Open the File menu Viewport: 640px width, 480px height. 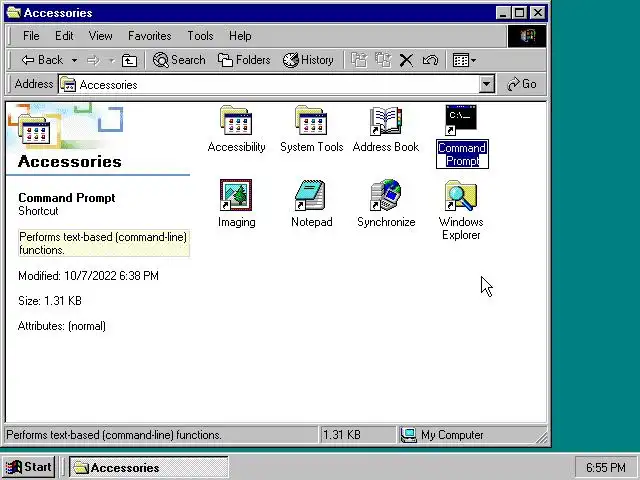click(31, 36)
